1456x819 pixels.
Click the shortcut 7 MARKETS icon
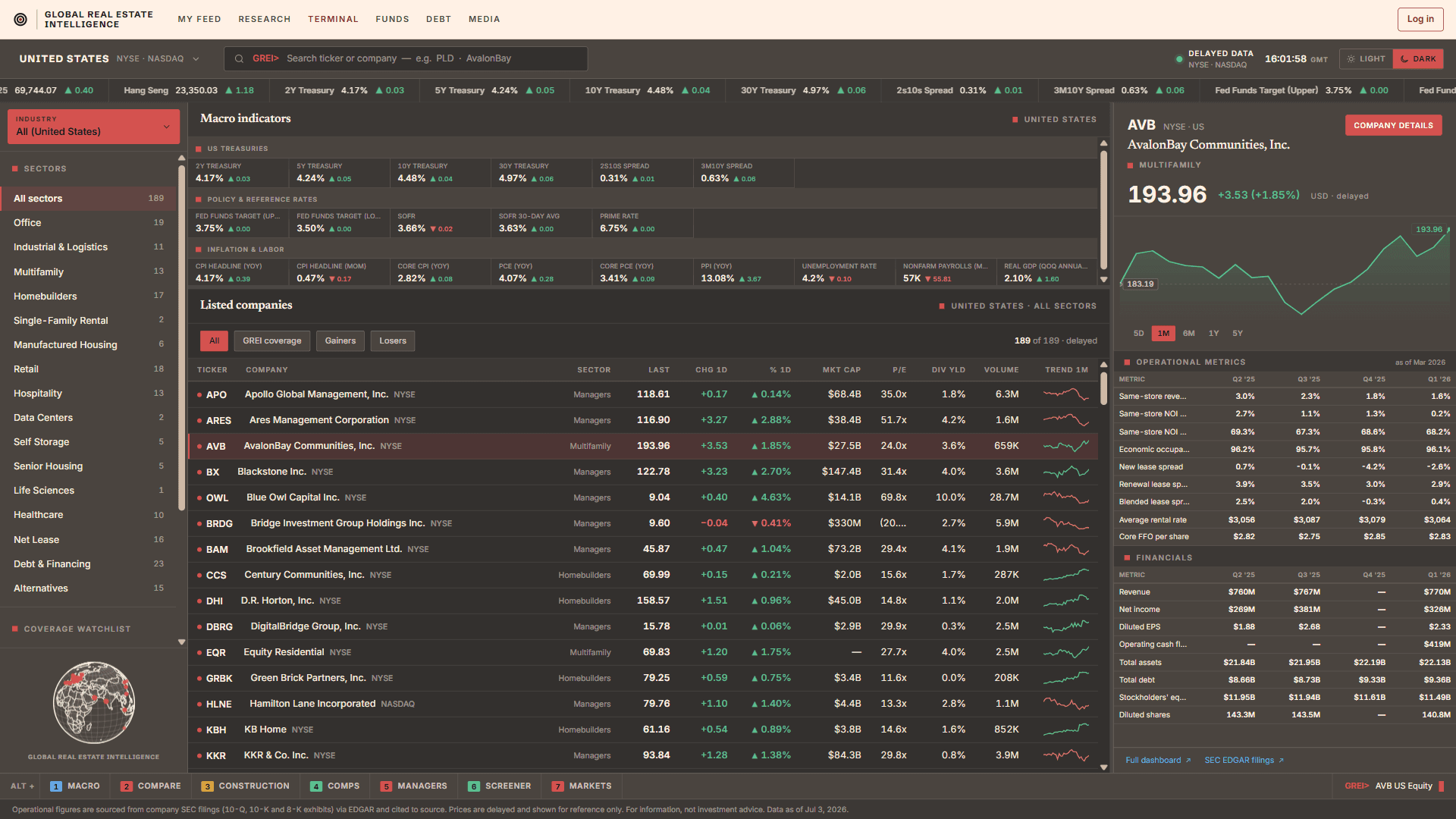pos(557,786)
